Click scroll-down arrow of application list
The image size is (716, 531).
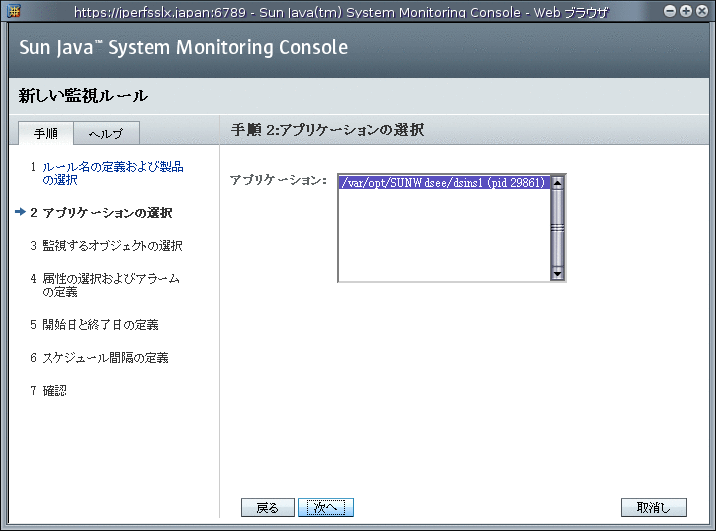tap(557, 273)
